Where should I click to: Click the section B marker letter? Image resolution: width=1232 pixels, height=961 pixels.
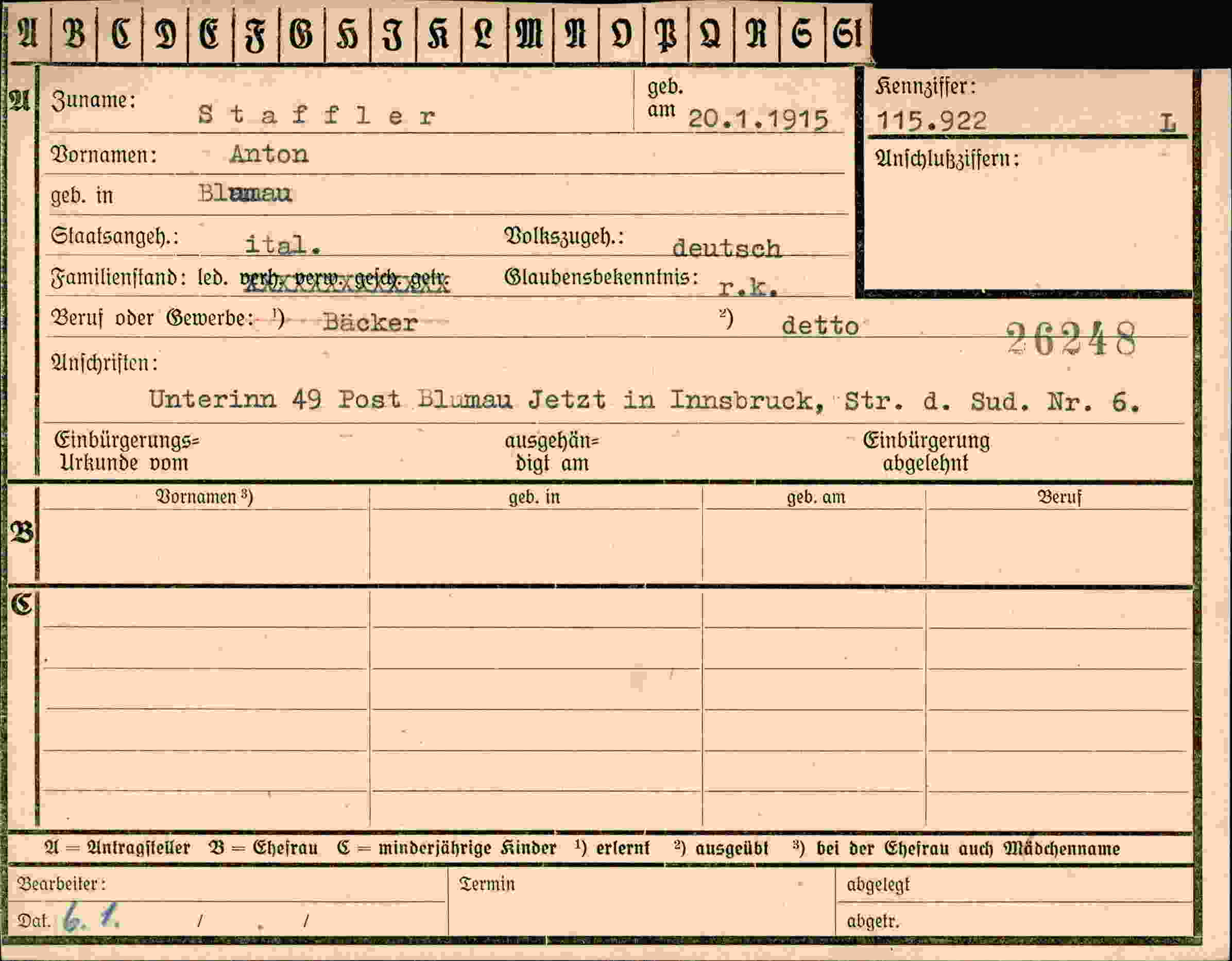[x=22, y=532]
